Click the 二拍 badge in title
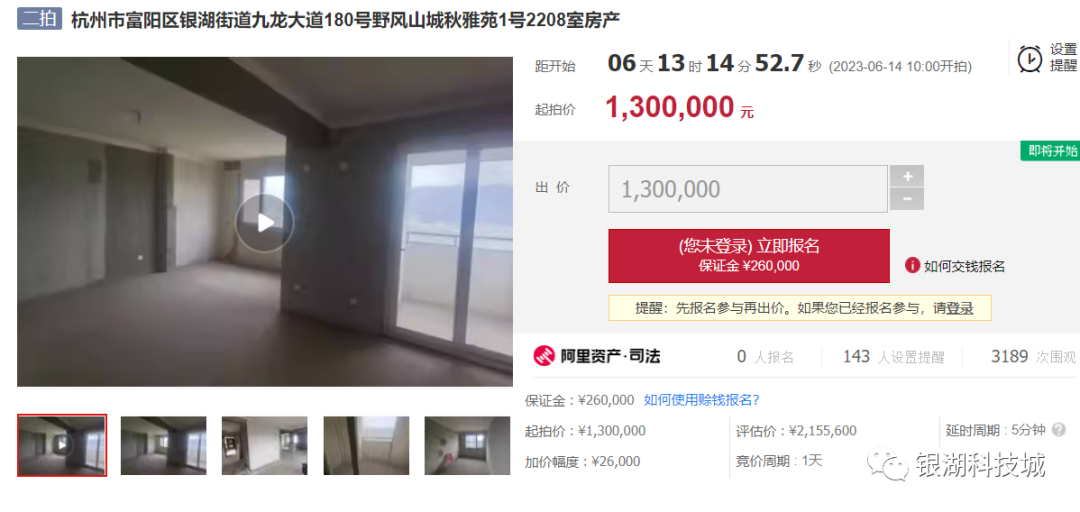The height and width of the screenshot is (512, 1080). (40, 19)
